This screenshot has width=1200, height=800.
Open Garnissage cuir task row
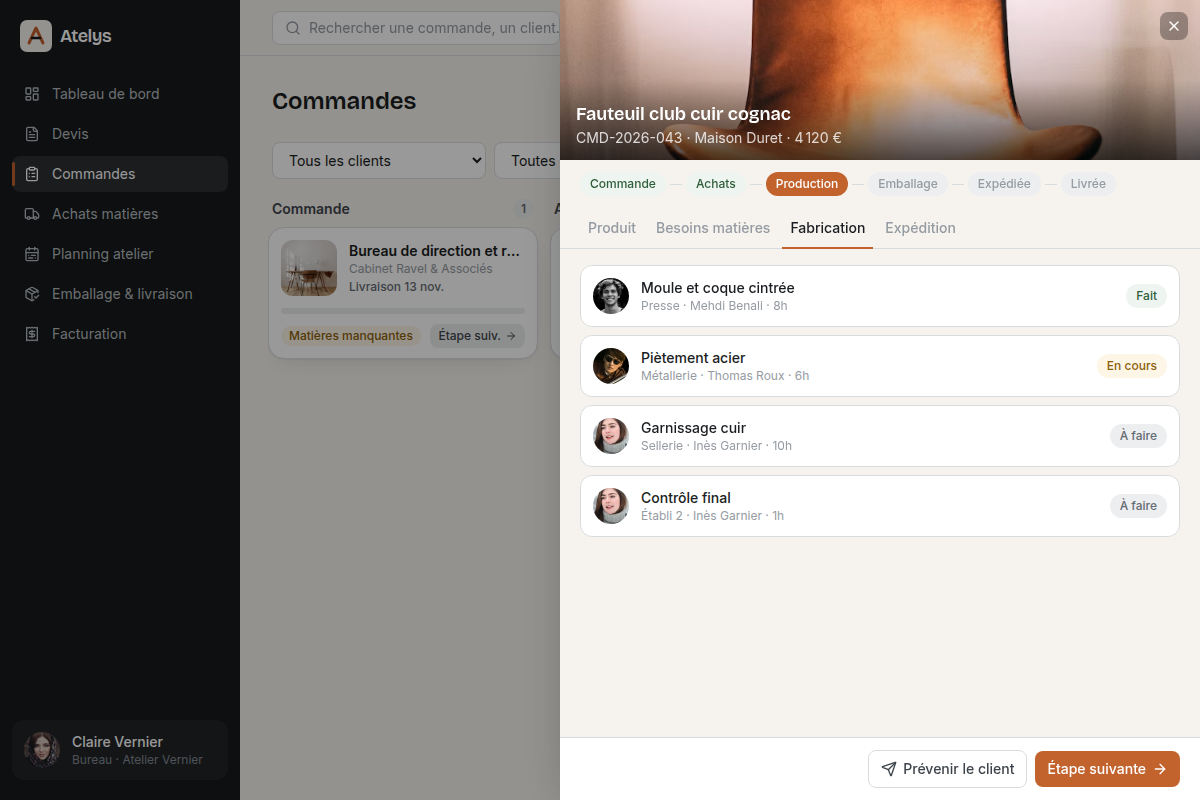point(880,436)
